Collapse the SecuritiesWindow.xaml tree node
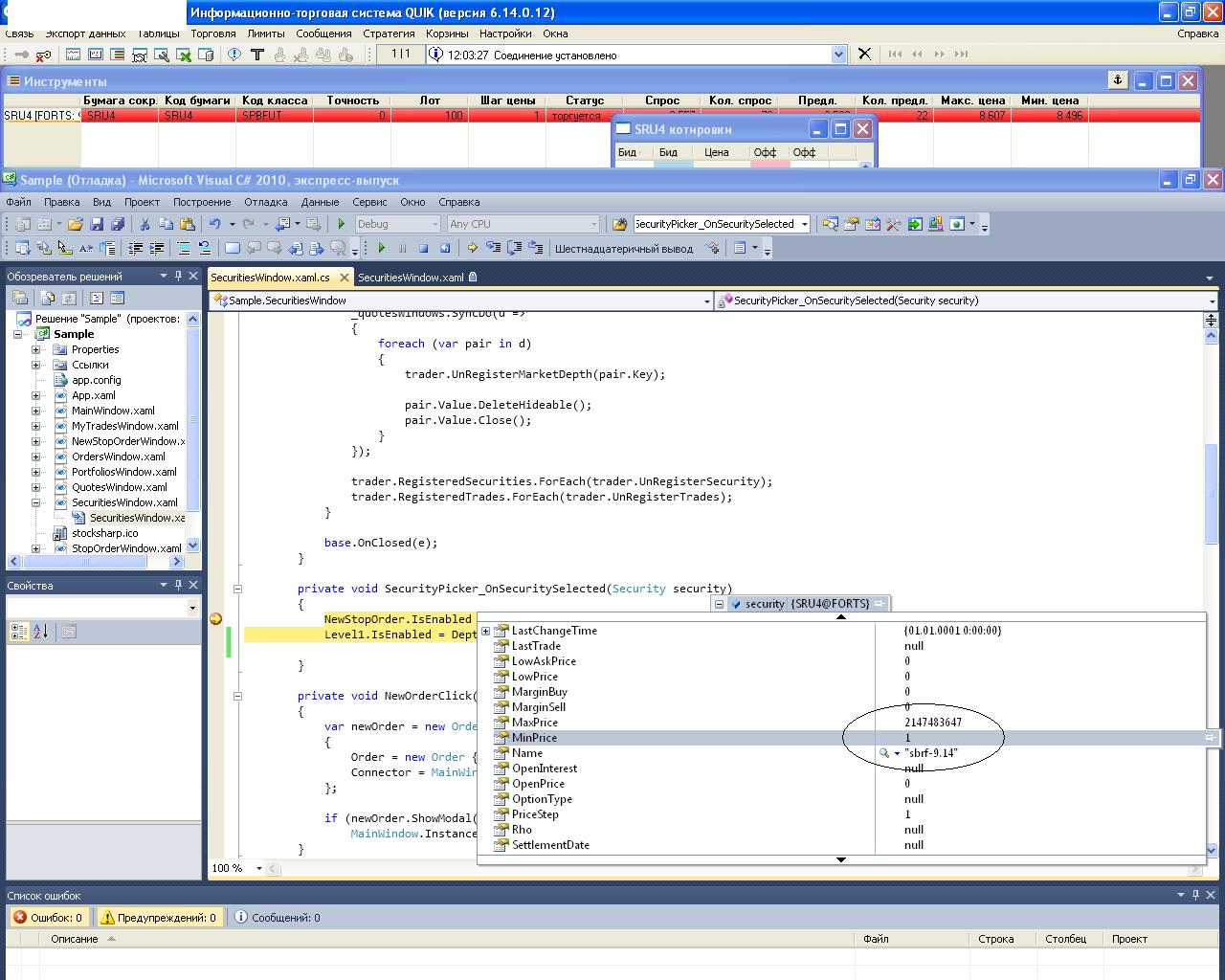 36,502
